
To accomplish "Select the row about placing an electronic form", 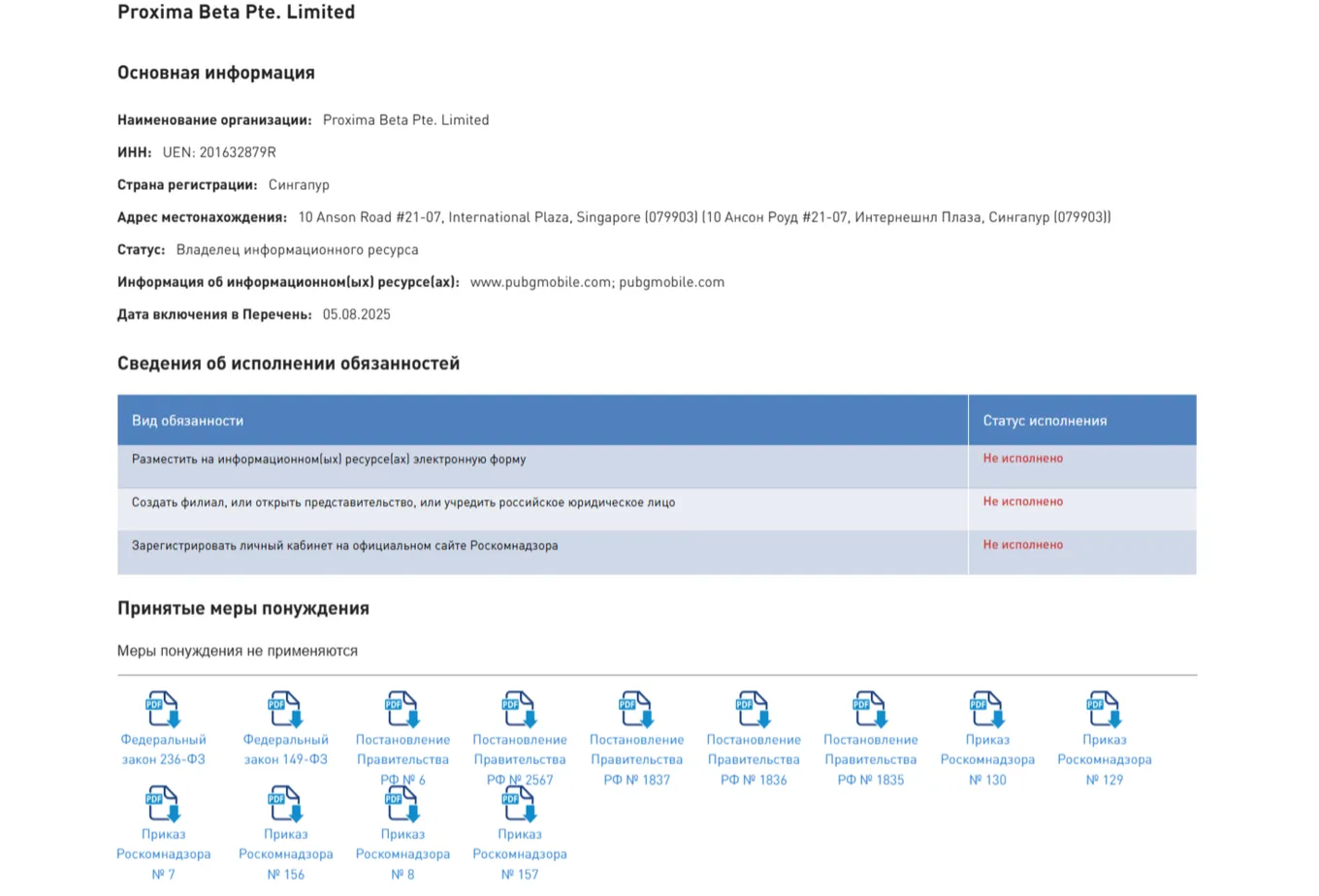I will coord(657,466).
